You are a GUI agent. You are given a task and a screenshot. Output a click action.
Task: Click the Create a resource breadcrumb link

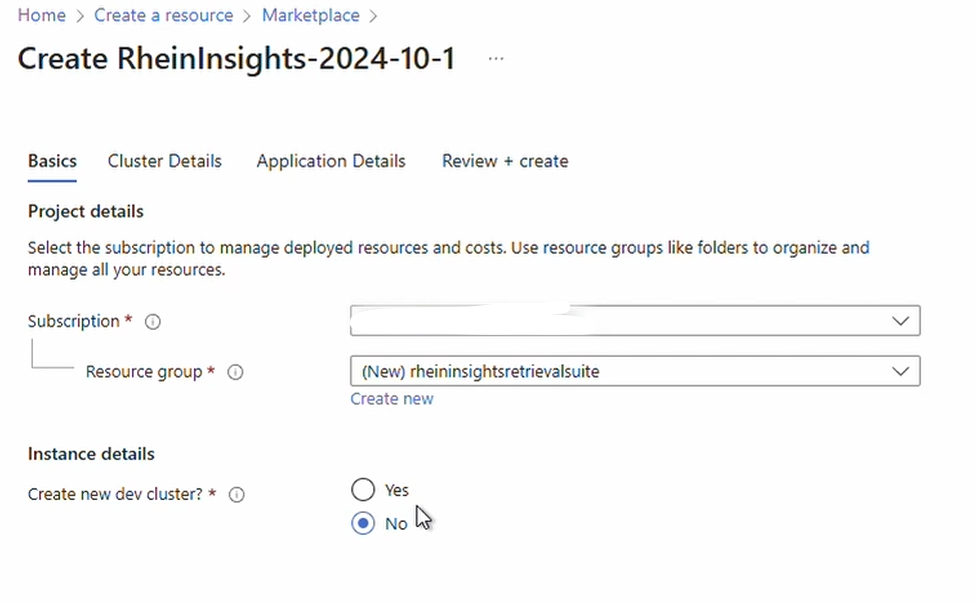click(x=164, y=15)
